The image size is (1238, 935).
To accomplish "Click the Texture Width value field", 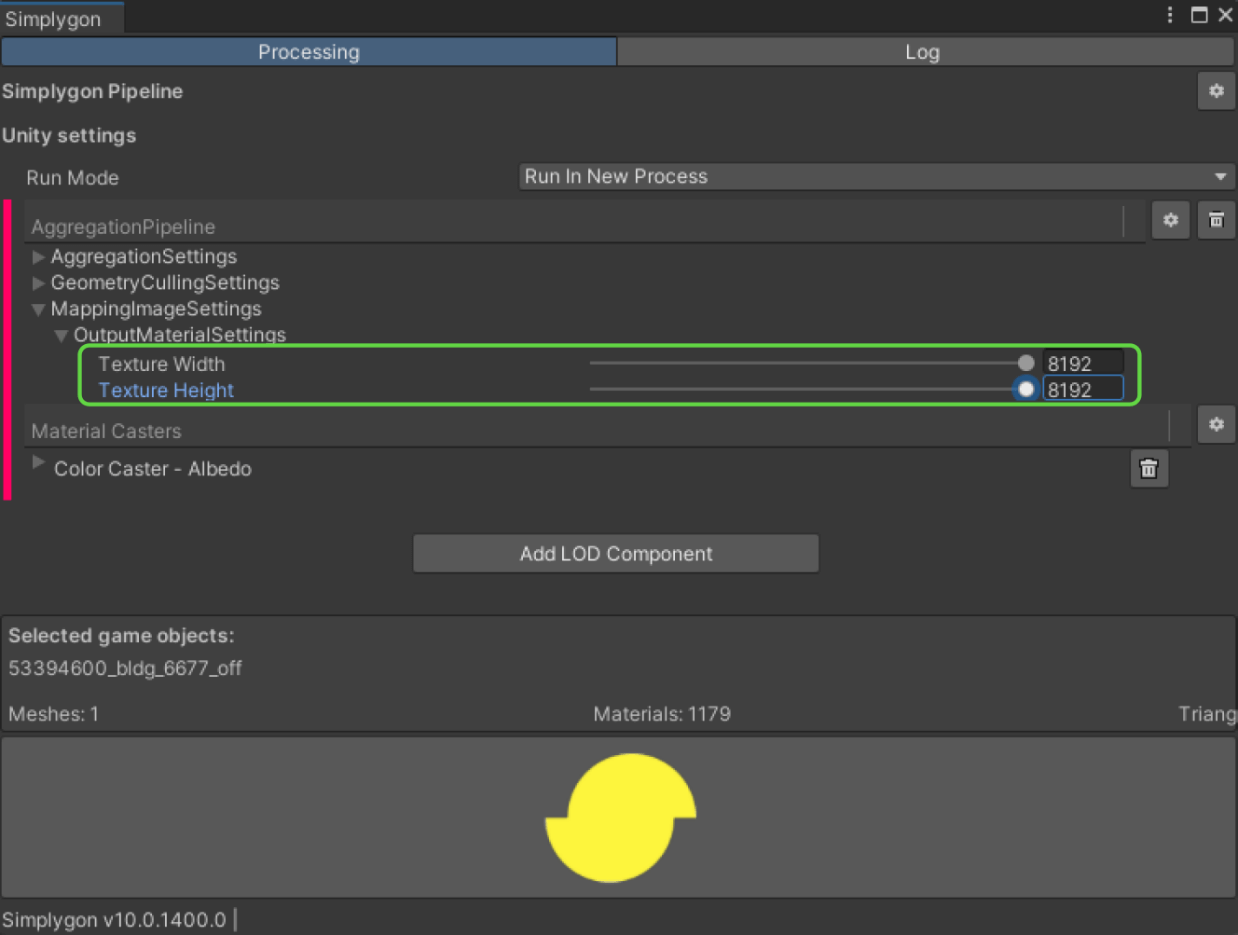I will click(1083, 364).
